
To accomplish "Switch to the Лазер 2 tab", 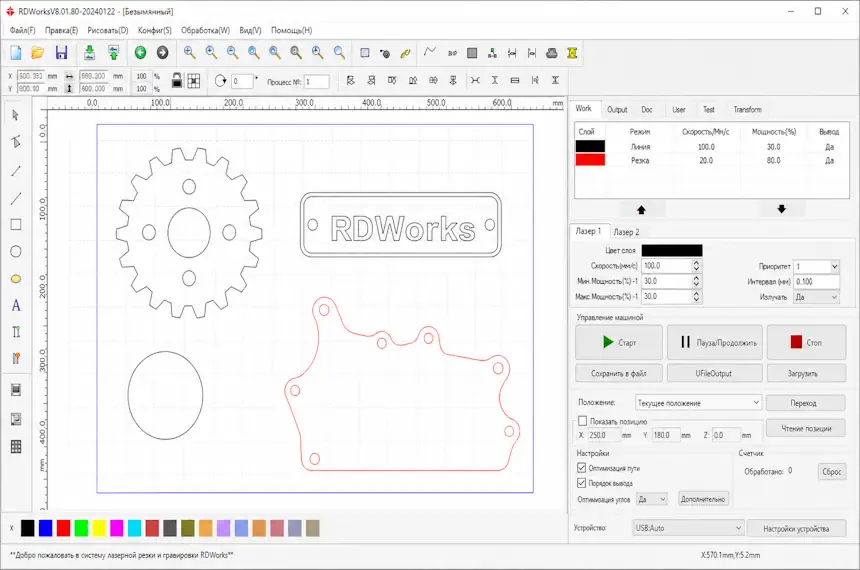I will point(626,232).
